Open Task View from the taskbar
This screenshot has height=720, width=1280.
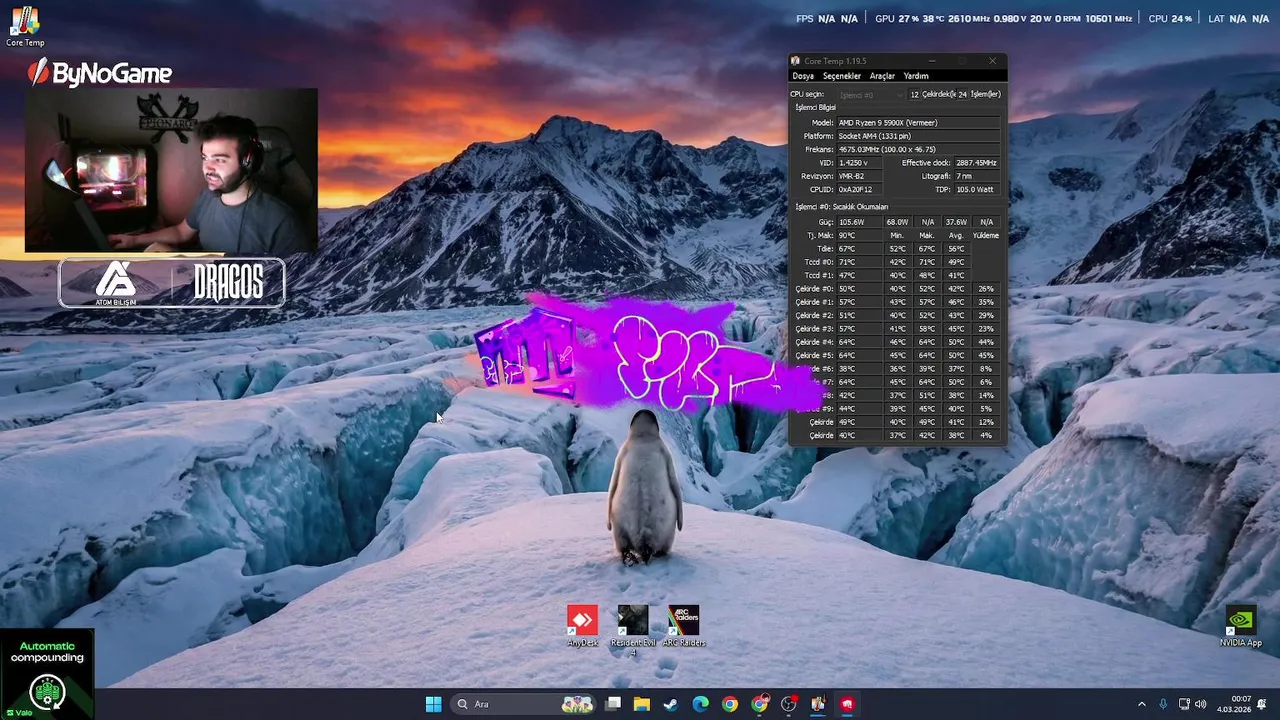(613, 704)
